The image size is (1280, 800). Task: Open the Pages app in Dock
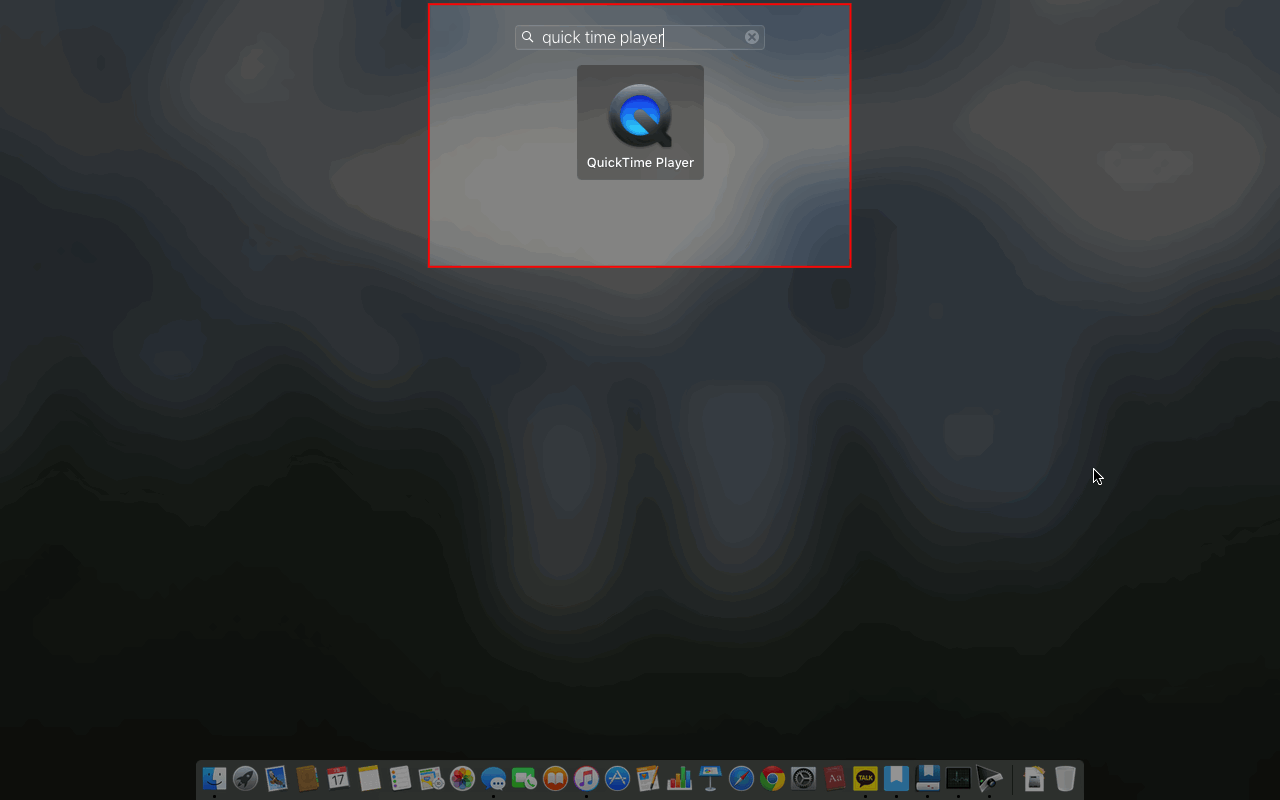tap(648, 778)
